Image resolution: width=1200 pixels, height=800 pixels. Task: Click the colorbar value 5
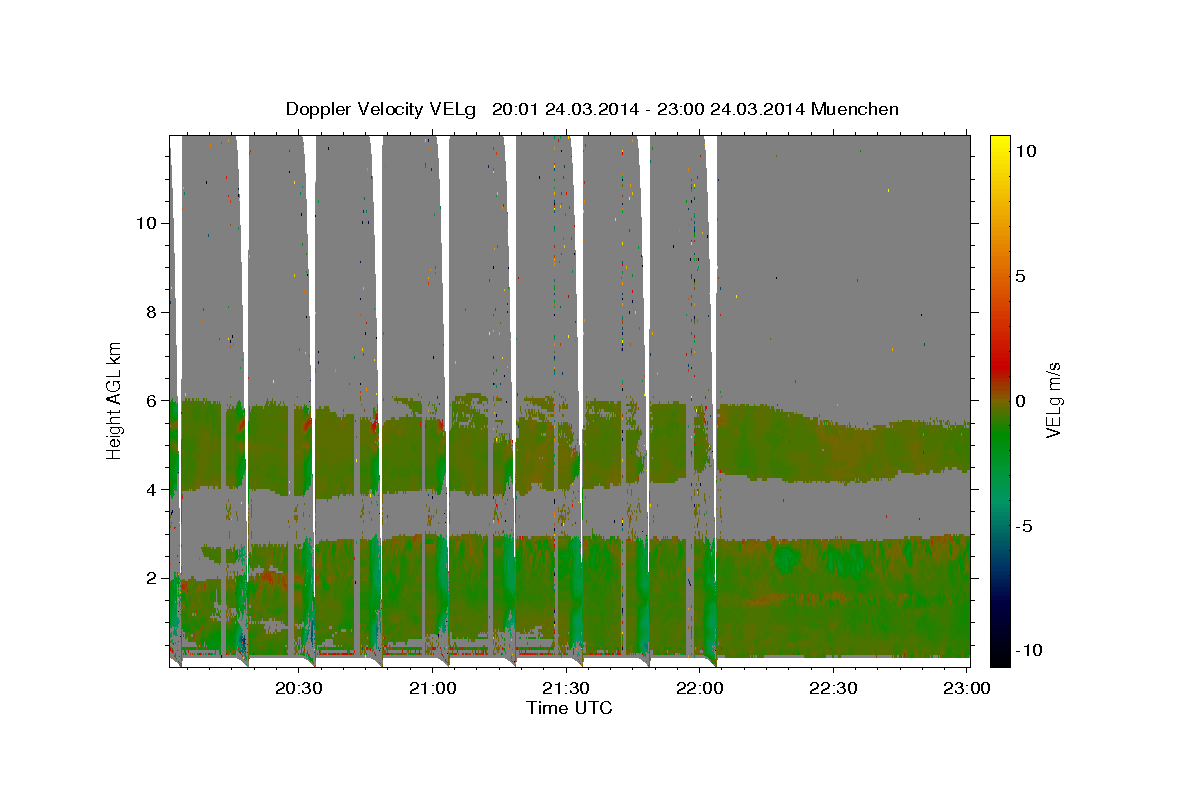[1021, 276]
